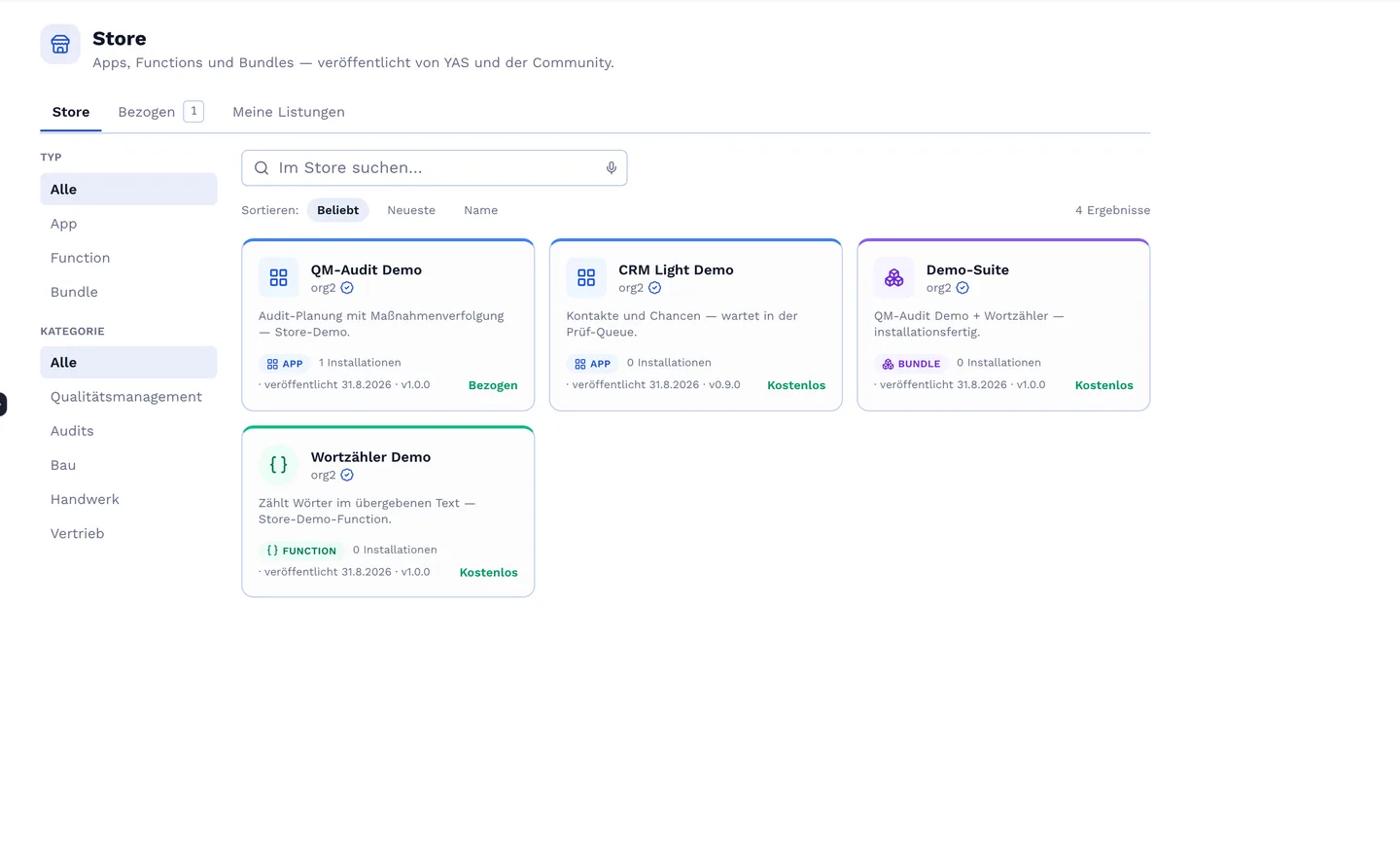Open the Demo-Suite listing title
The image size is (1400, 857).
coord(967,269)
